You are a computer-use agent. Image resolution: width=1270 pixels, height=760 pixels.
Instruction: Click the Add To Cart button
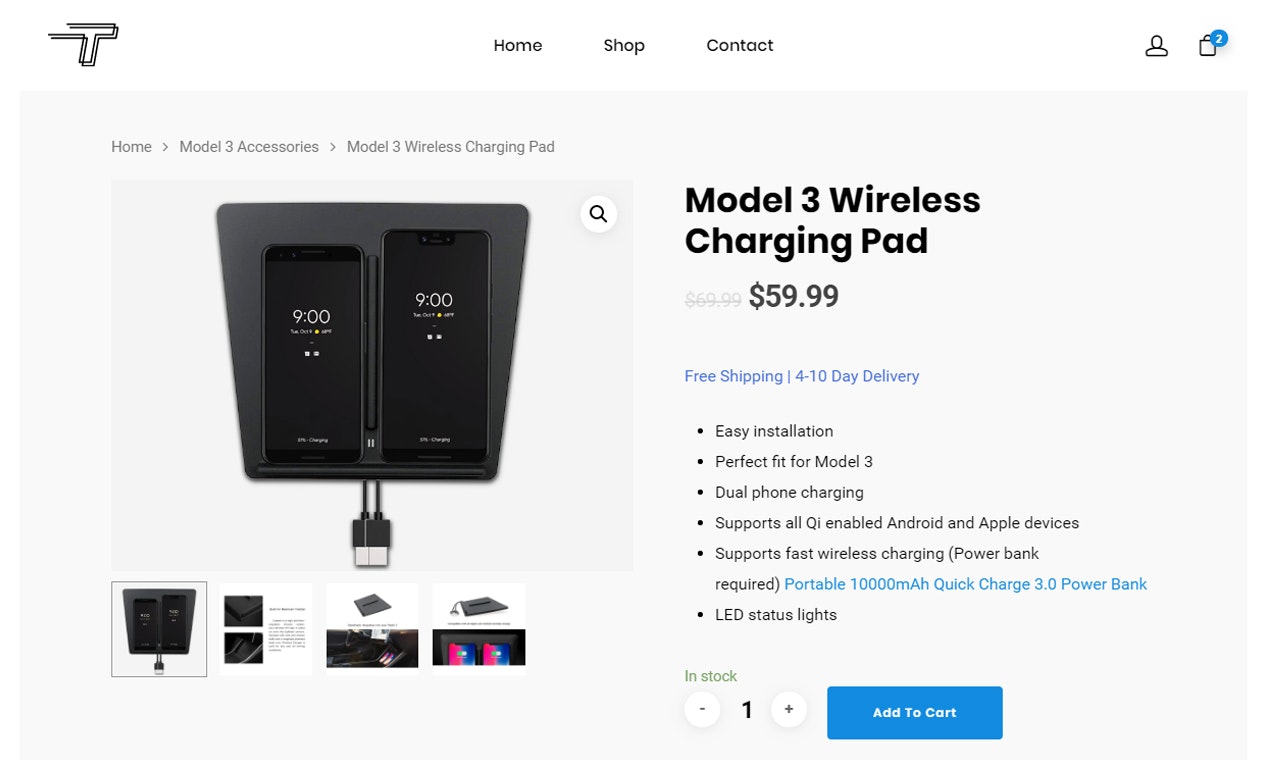[914, 712]
